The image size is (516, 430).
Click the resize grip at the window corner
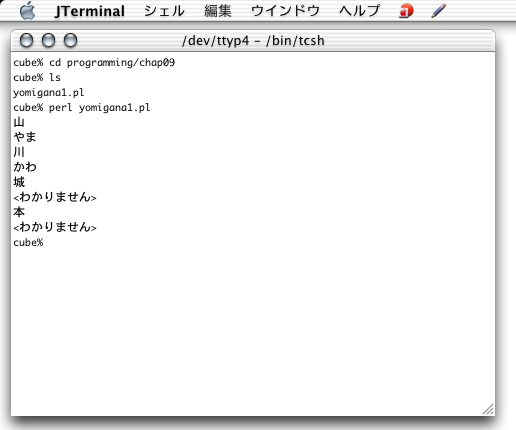point(488,409)
